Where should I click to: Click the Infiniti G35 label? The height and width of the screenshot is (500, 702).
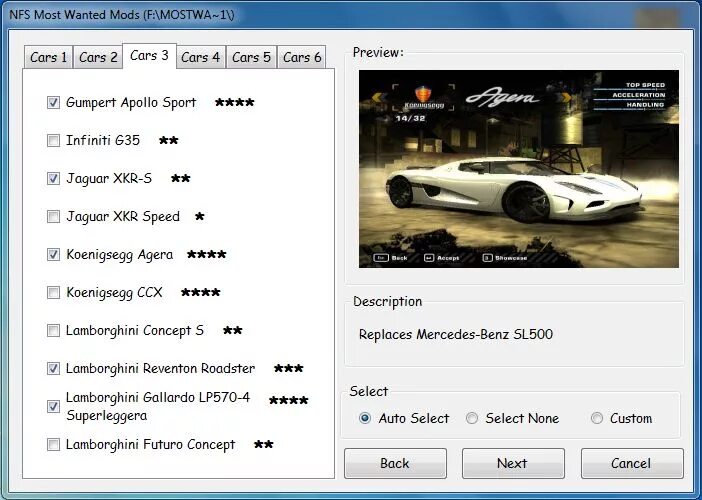103,141
